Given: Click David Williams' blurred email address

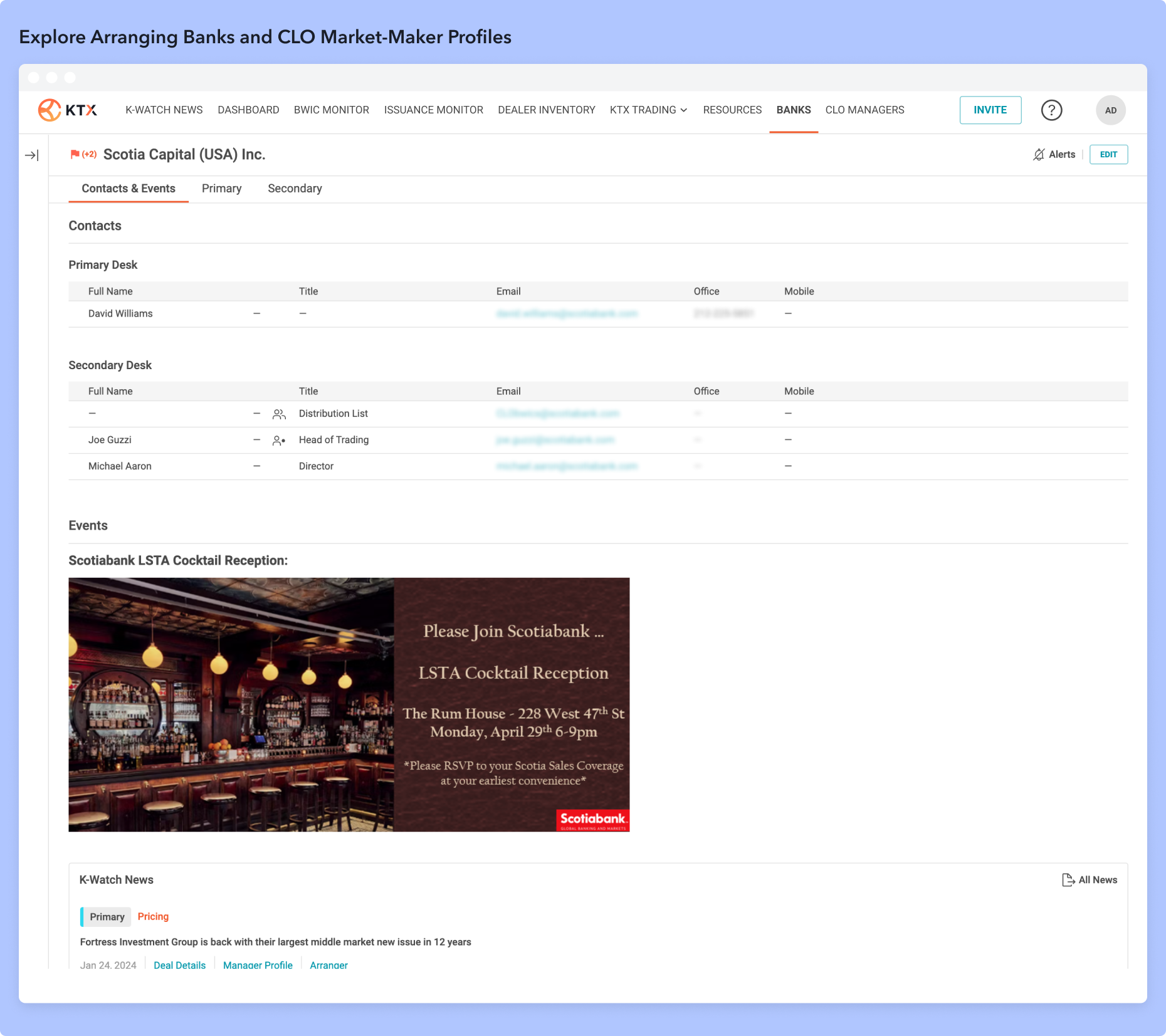Looking at the screenshot, I should 567,313.
